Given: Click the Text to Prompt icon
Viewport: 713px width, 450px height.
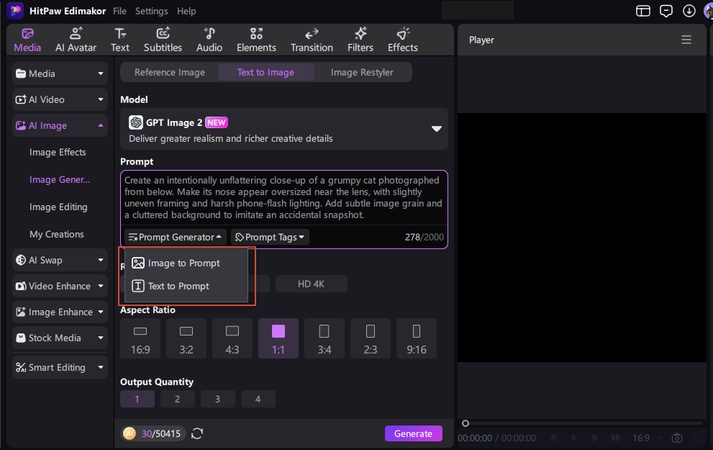Looking at the screenshot, I should coord(138,286).
